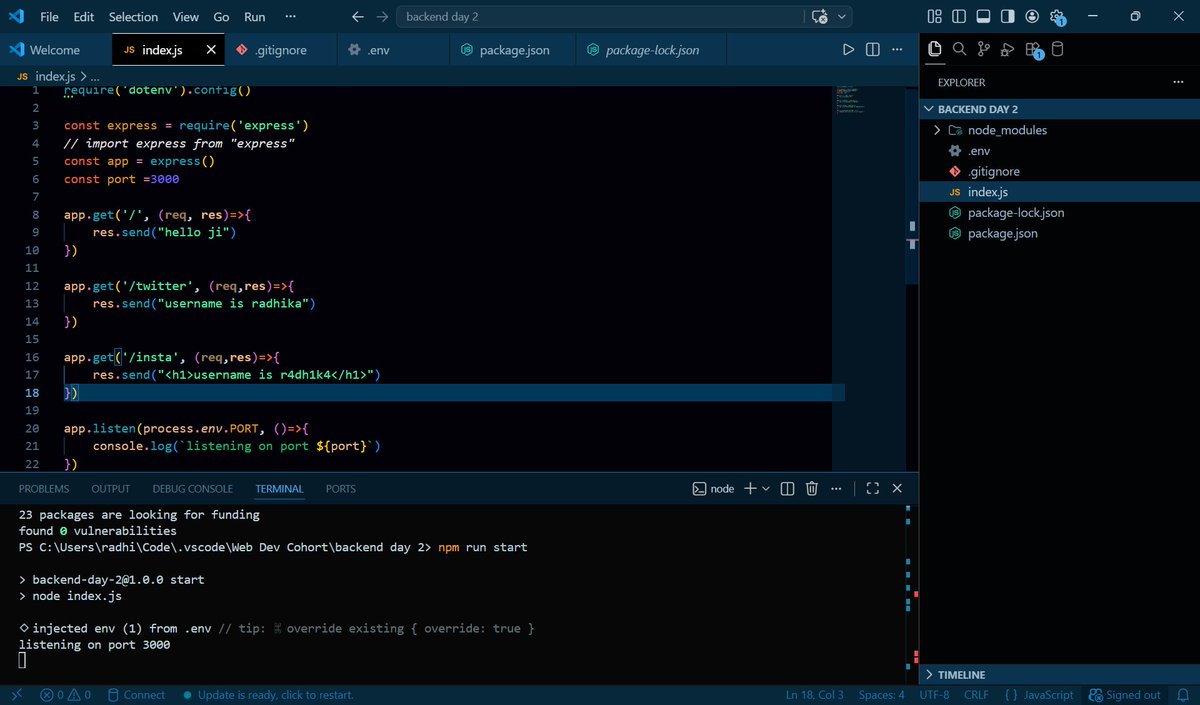Click the Signed out status item
1200x705 pixels.
pyautogui.click(x=1125, y=695)
